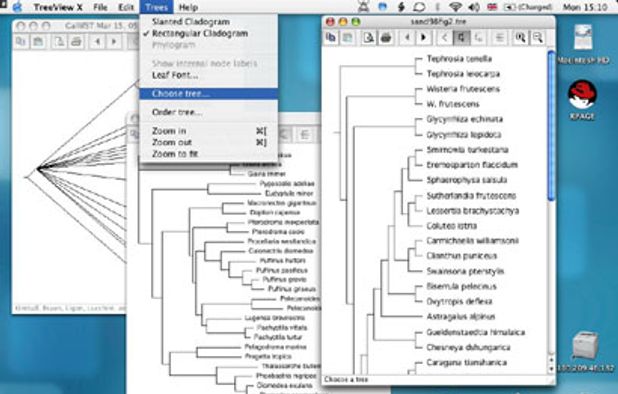This screenshot has width=618, height=394.
Task: Click Paste icon in sand98fig2.tre toolbar
Action: (347, 38)
